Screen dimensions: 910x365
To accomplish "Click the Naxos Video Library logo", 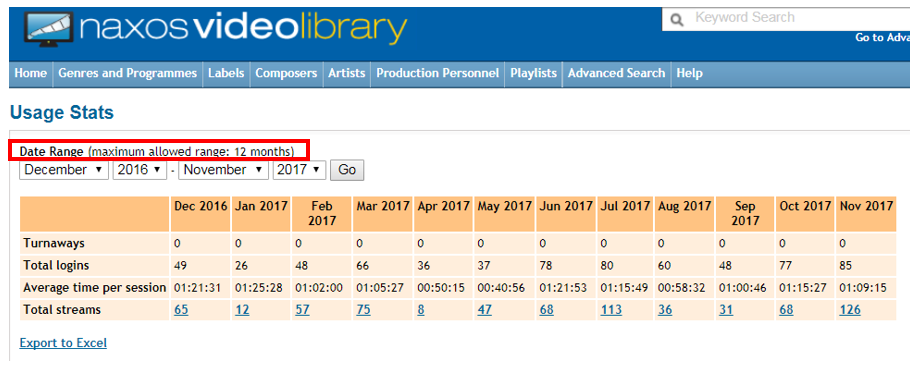I will tap(215, 29).
